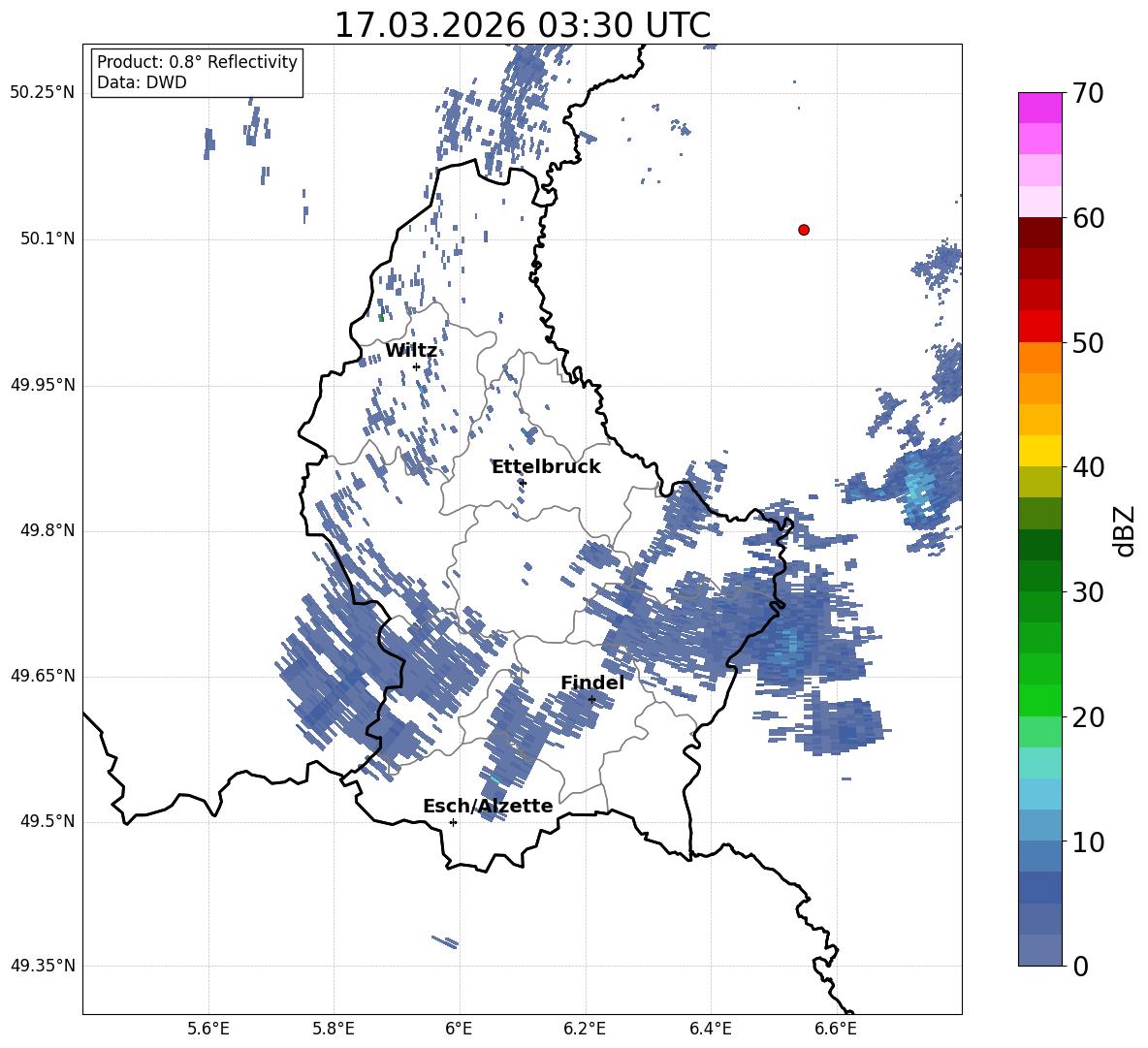Click the latitude label 50.1°N
The height and width of the screenshot is (1048, 1148).
[x=48, y=239]
